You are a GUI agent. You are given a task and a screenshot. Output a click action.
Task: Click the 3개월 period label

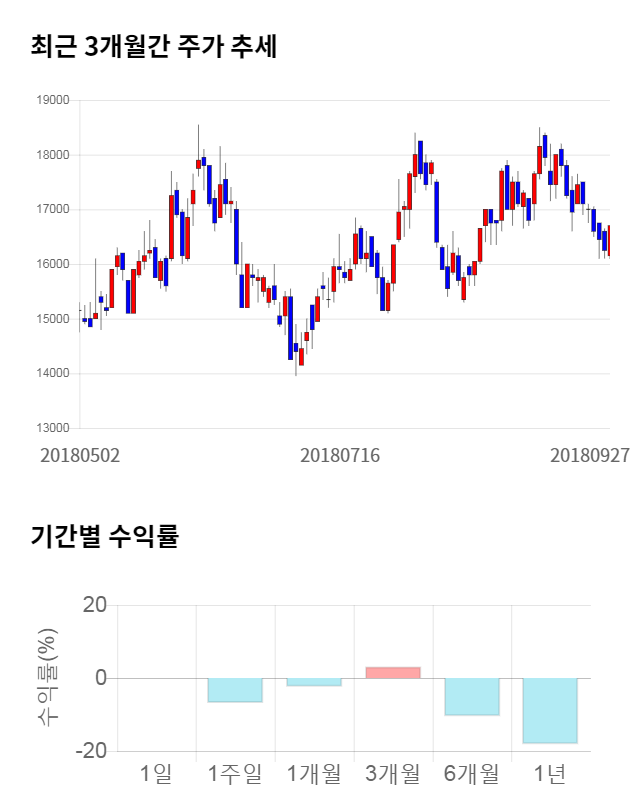(x=393, y=773)
